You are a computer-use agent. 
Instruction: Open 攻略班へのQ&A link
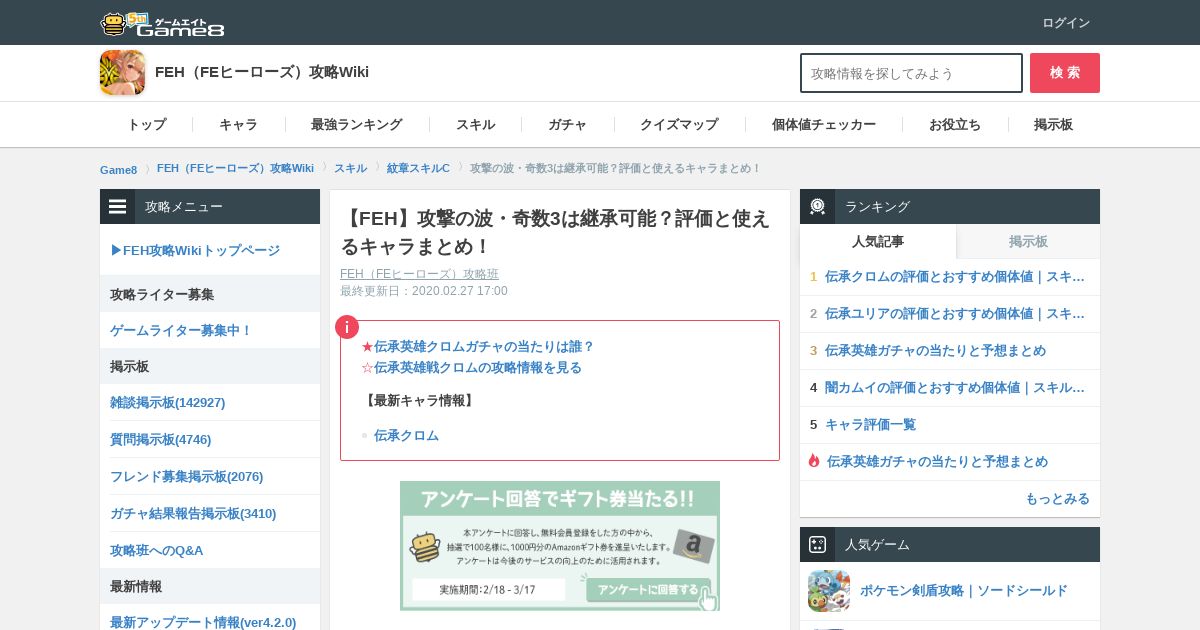(x=156, y=551)
